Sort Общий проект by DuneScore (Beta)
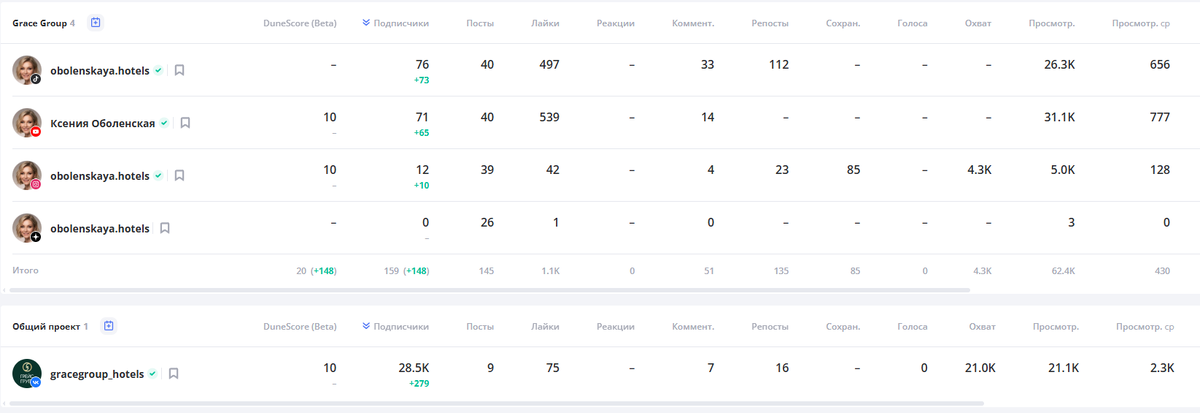 pyautogui.click(x=299, y=326)
